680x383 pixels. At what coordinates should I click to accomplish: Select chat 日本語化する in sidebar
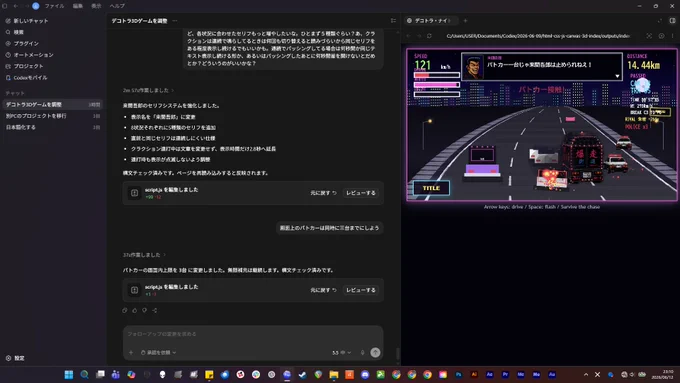click(52, 127)
